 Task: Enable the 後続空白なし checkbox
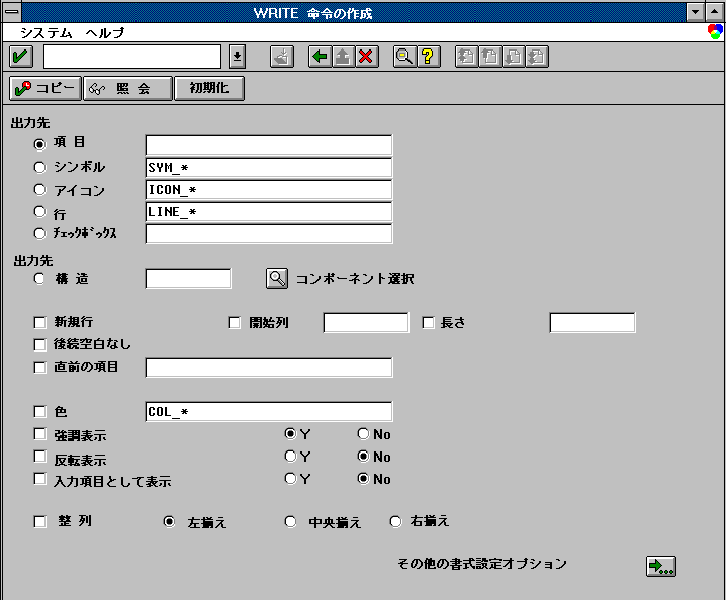(x=40, y=345)
